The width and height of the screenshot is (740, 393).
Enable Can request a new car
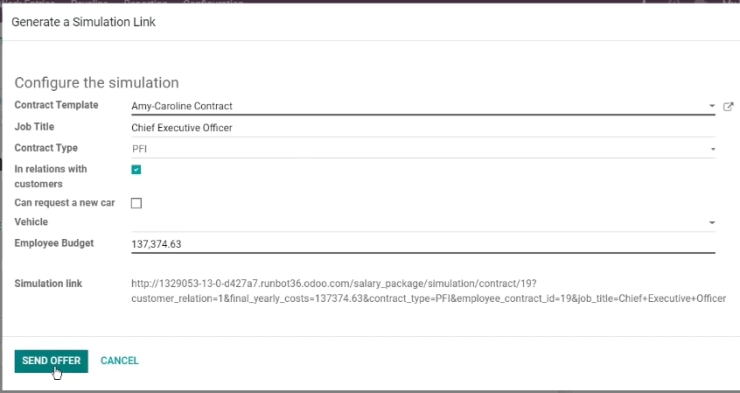click(136, 203)
